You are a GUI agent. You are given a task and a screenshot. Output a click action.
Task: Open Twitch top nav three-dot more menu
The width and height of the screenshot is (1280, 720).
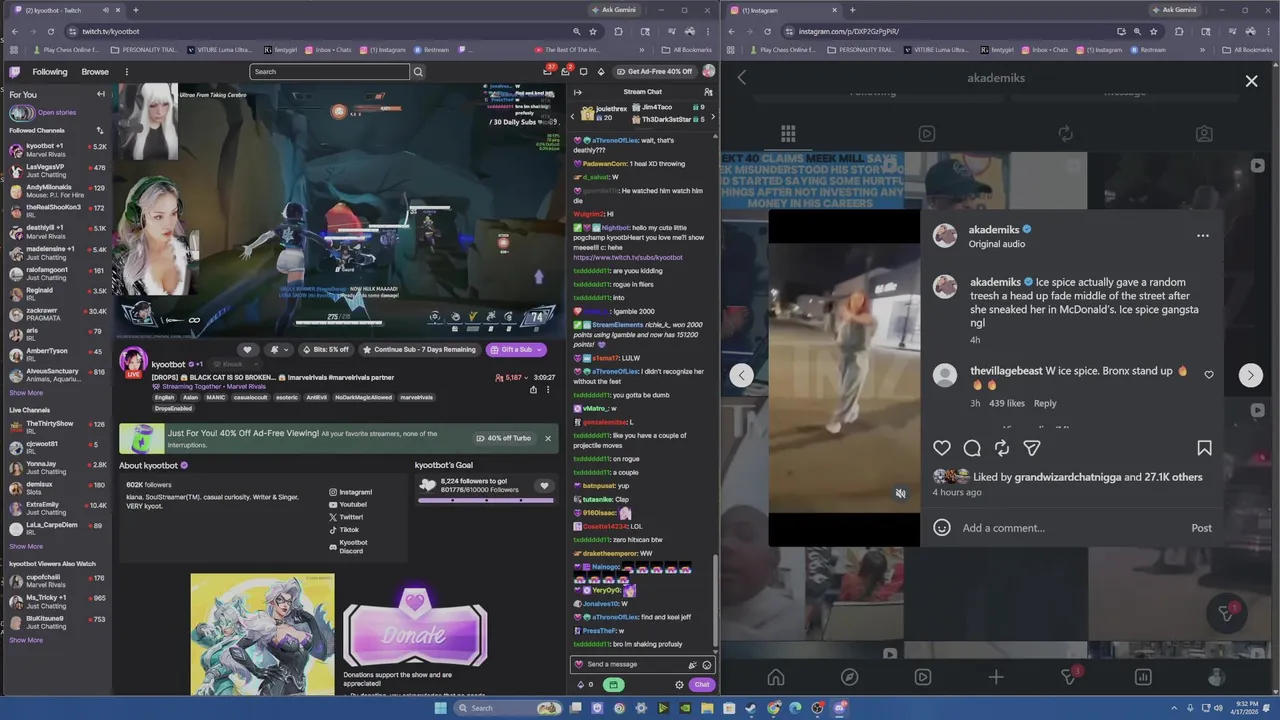click(126, 72)
